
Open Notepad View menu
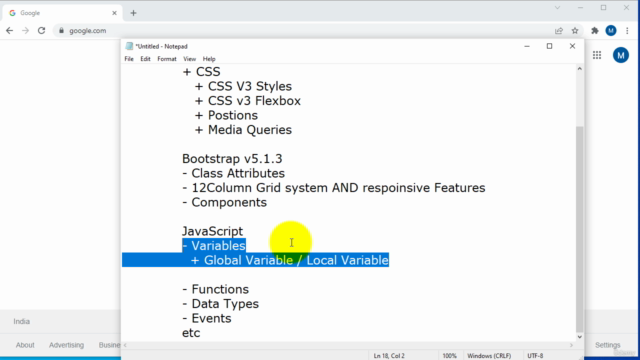pyautogui.click(x=189, y=59)
